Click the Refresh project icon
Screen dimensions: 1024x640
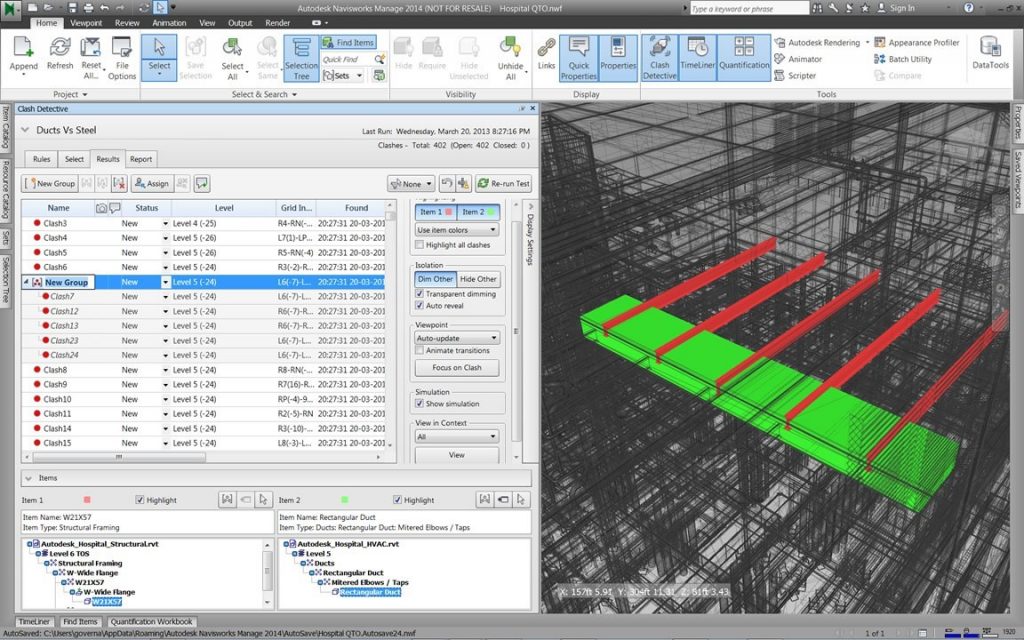(60, 54)
